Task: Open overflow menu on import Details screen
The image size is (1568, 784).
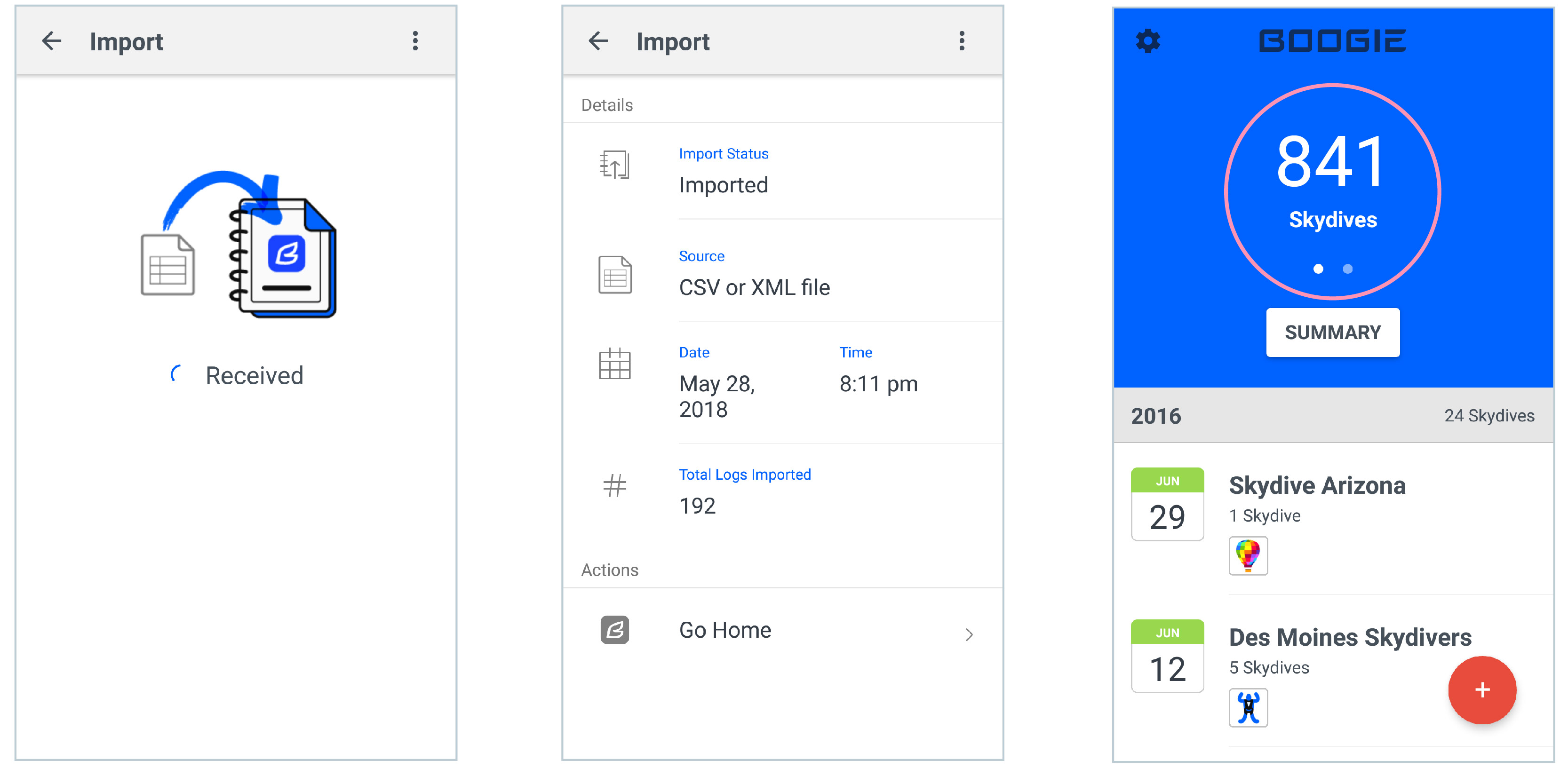Action: coord(962,41)
